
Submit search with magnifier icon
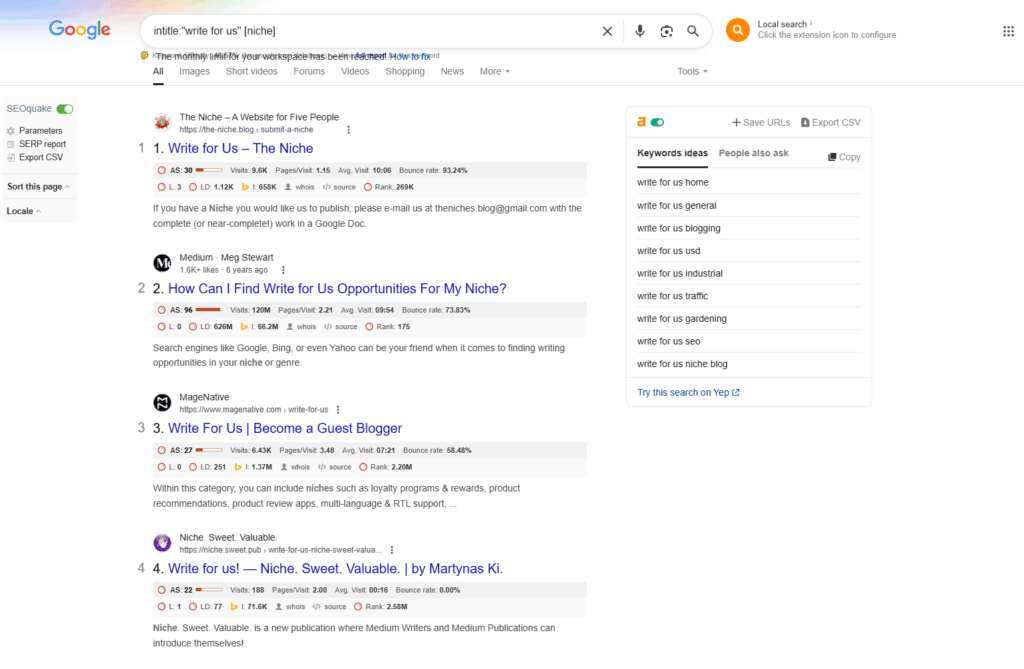click(x=693, y=31)
